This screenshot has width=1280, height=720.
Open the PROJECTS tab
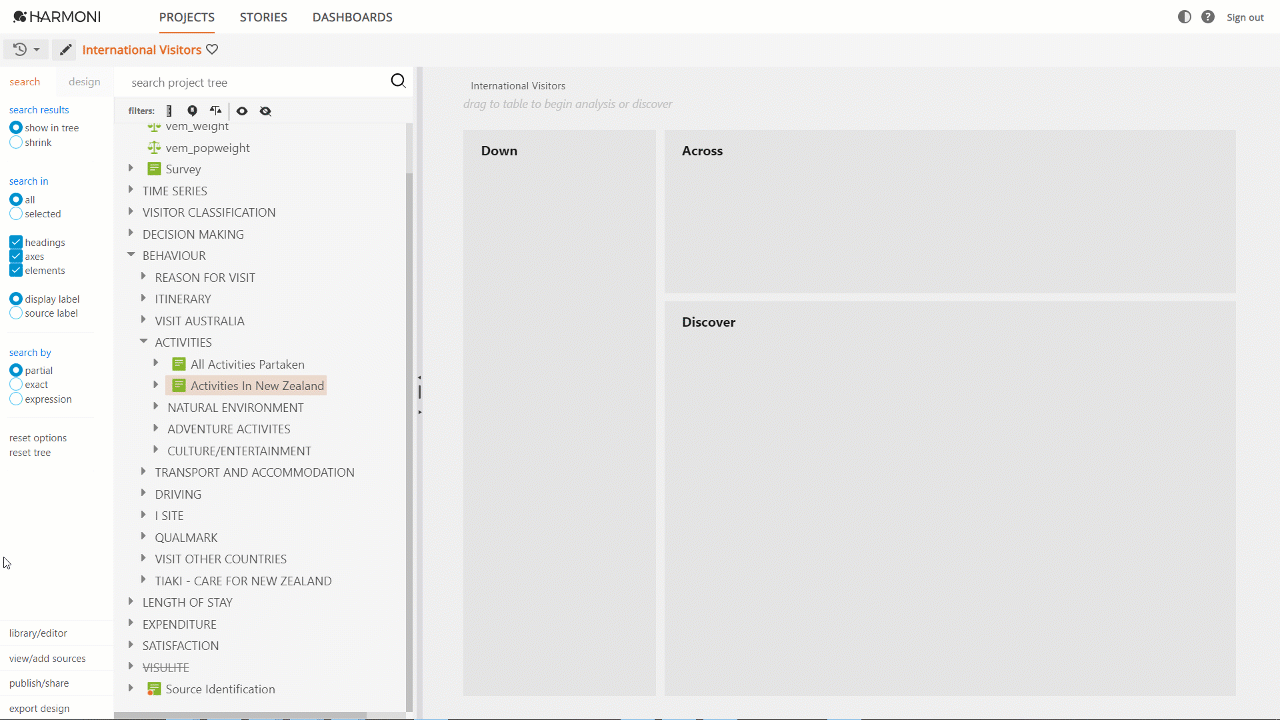coord(187,17)
